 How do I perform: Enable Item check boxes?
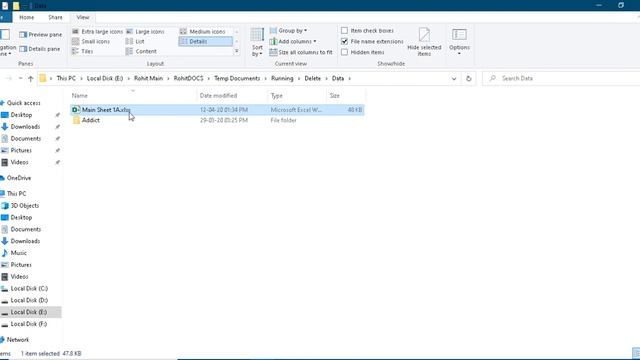tap(344, 31)
